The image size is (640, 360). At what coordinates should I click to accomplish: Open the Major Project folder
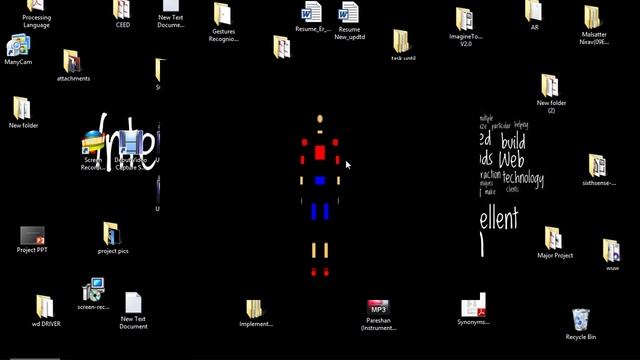pos(553,238)
